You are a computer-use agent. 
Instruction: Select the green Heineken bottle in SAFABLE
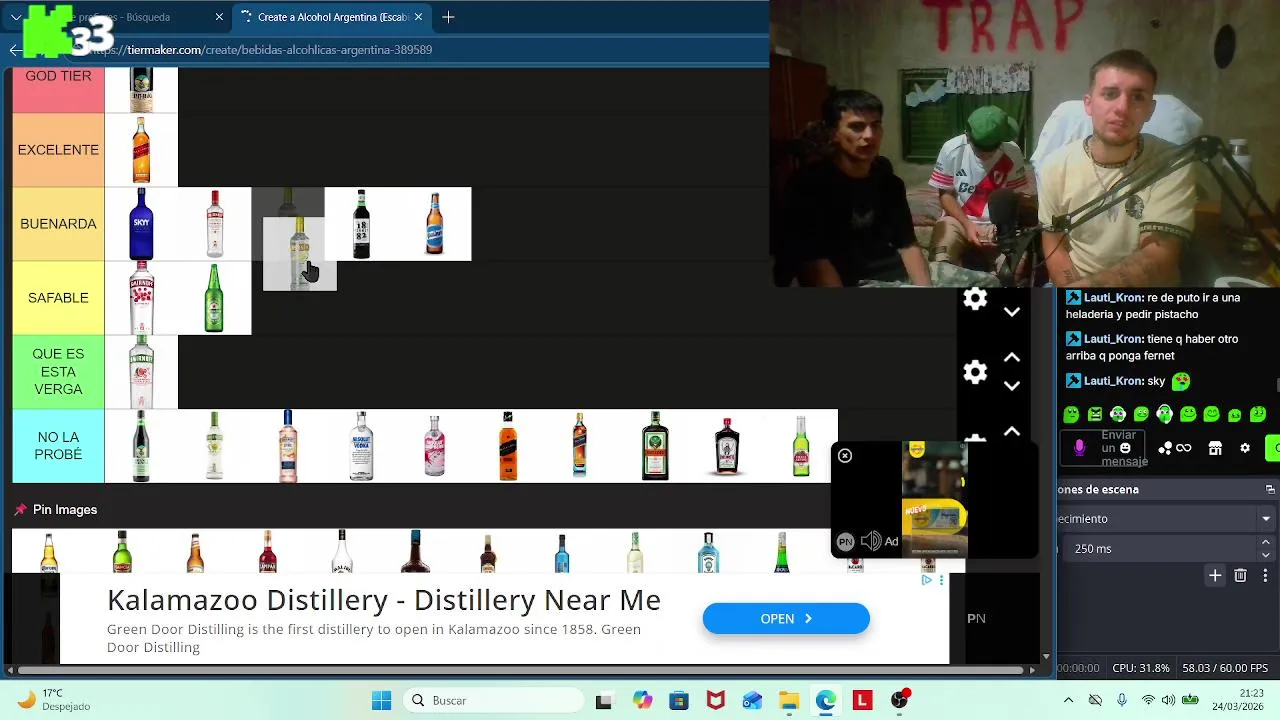click(214, 298)
